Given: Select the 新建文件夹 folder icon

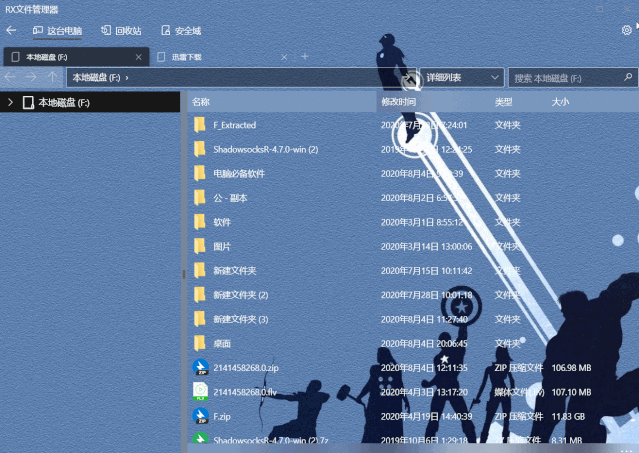Looking at the screenshot, I should click(200, 270).
